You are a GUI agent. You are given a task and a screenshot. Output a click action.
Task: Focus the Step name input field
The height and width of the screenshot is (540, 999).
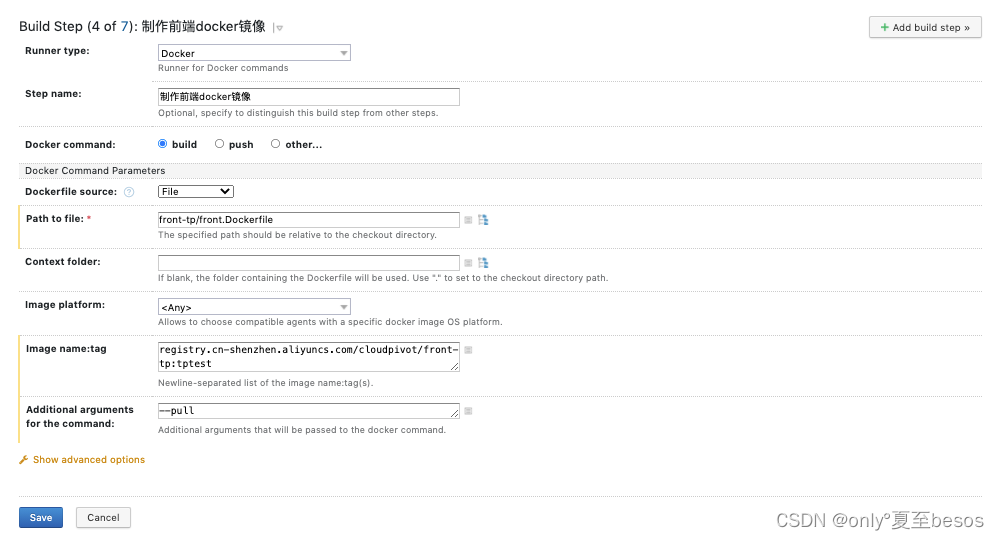pos(308,97)
